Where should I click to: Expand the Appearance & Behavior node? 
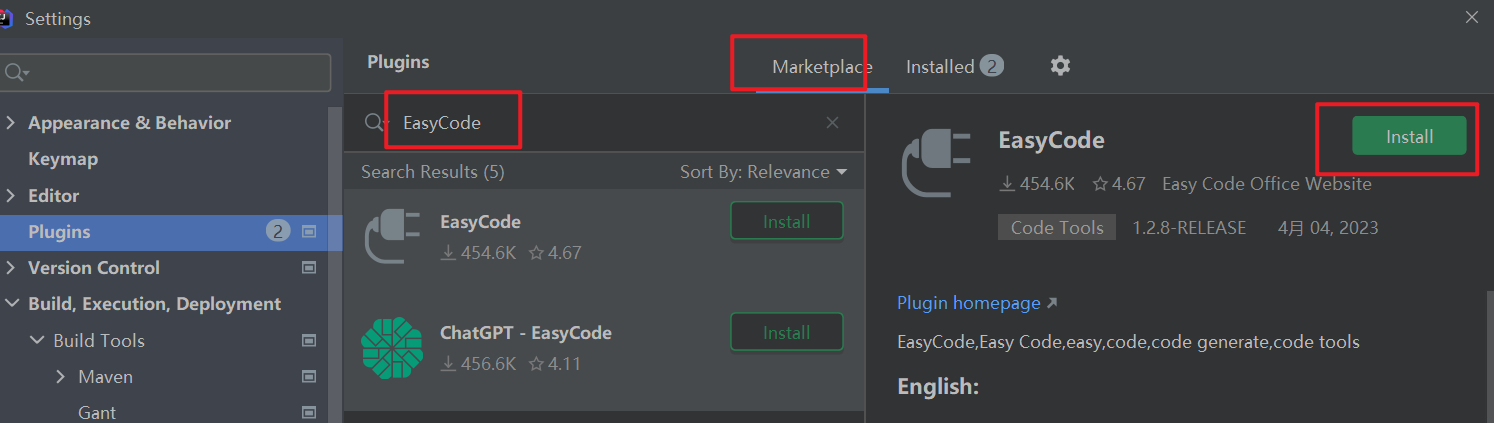point(11,122)
